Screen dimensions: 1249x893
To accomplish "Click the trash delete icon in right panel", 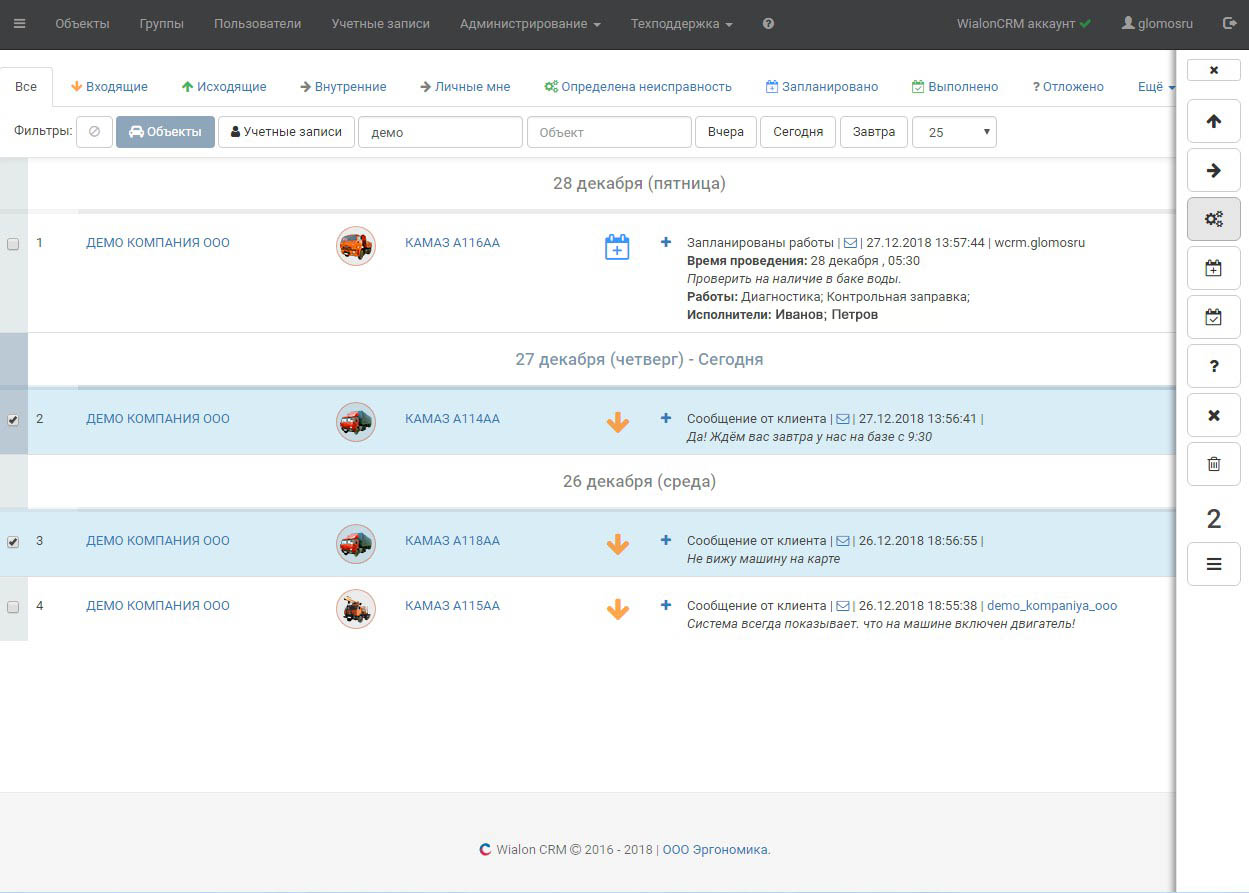I will (x=1213, y=464).
